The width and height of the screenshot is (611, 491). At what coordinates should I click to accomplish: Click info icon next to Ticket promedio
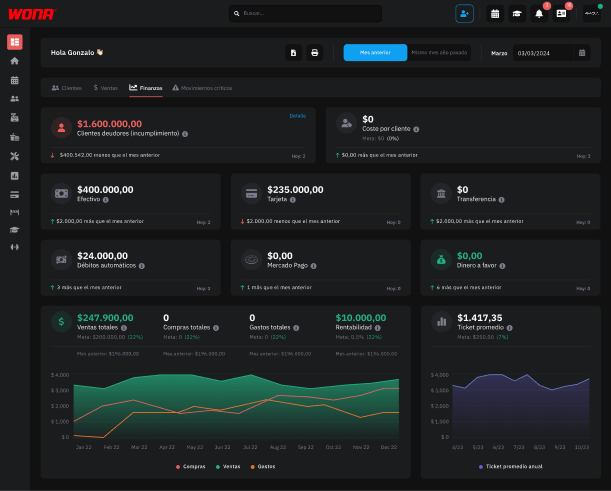point(510,328)
